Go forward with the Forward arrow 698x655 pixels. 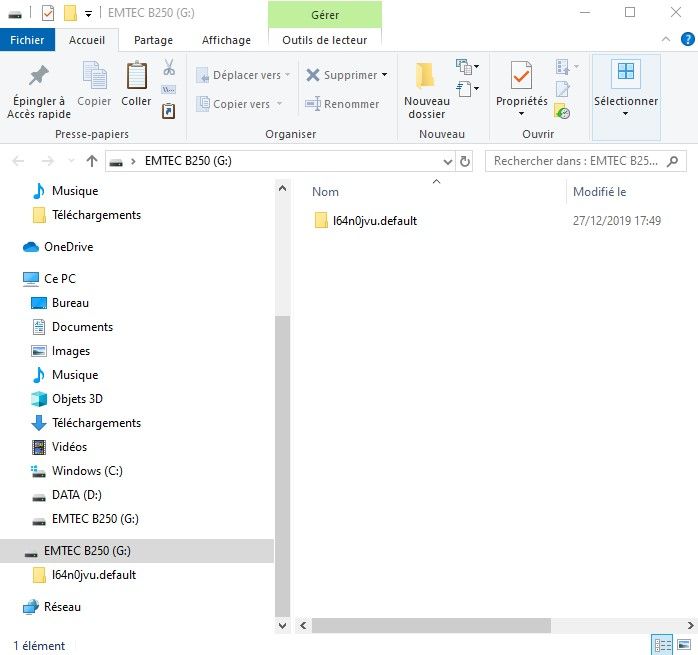[x=47, y=161]
